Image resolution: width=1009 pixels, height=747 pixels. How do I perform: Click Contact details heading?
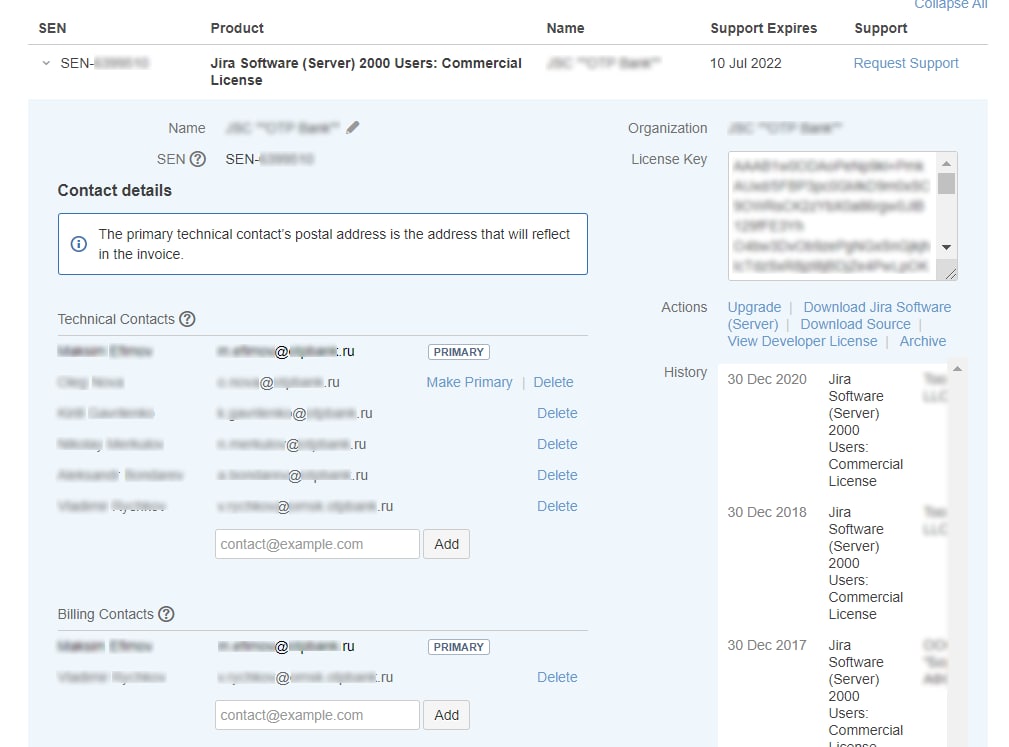(115, 190)
